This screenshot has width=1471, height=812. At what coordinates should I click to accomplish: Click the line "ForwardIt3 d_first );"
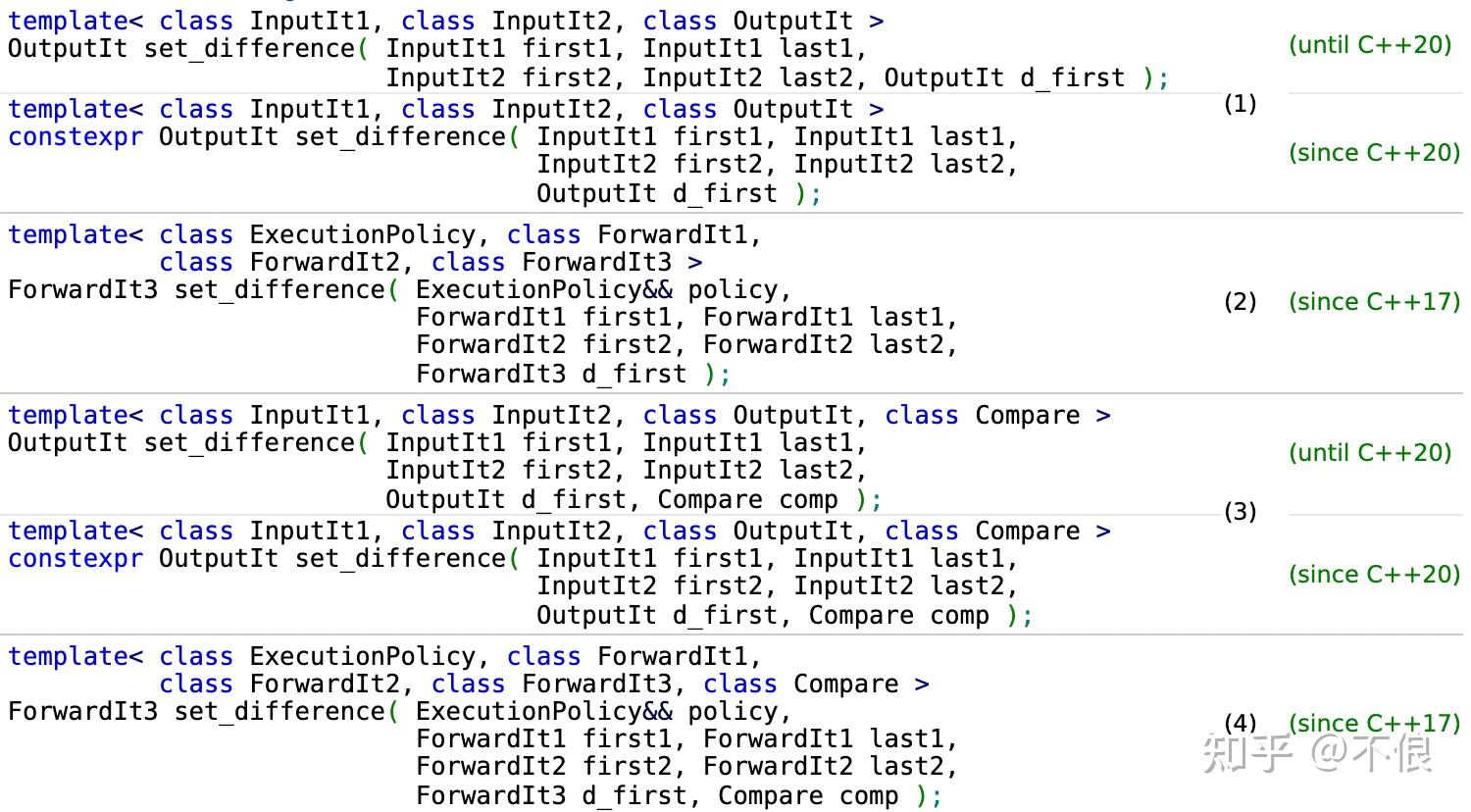point(573,375)
